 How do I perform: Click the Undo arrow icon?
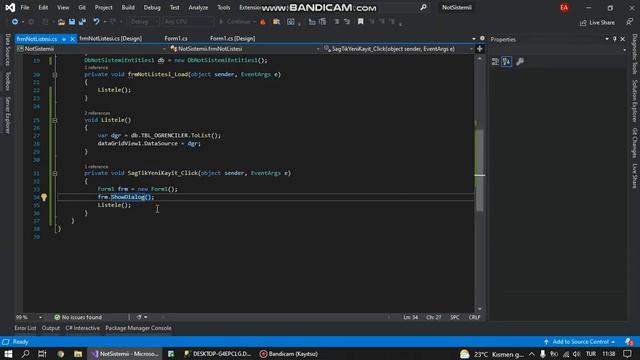pos(96,22)
